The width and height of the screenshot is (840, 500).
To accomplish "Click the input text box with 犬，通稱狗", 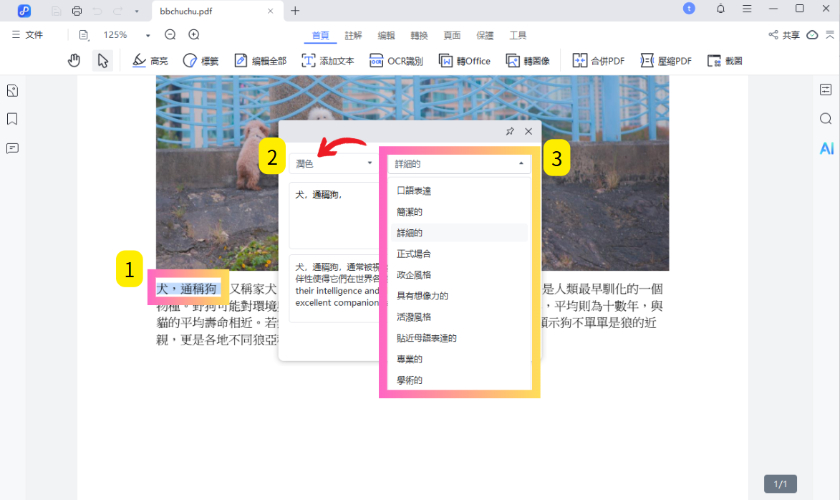I will [x=334, y=215].
